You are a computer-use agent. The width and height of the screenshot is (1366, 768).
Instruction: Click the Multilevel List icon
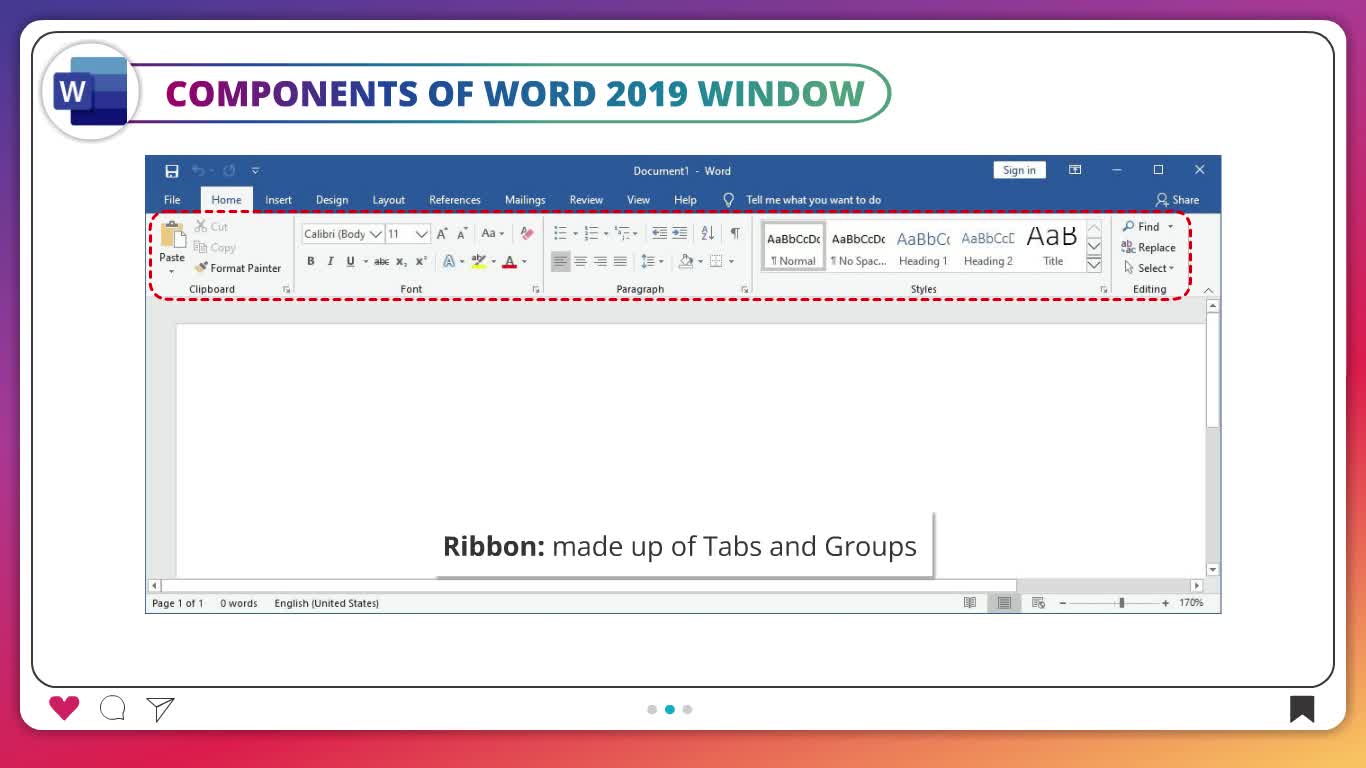622,234
